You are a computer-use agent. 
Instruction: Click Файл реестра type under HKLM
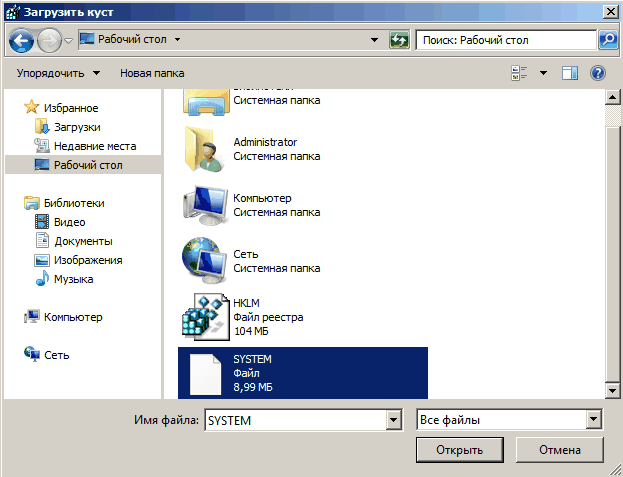[x=268, y=317]
